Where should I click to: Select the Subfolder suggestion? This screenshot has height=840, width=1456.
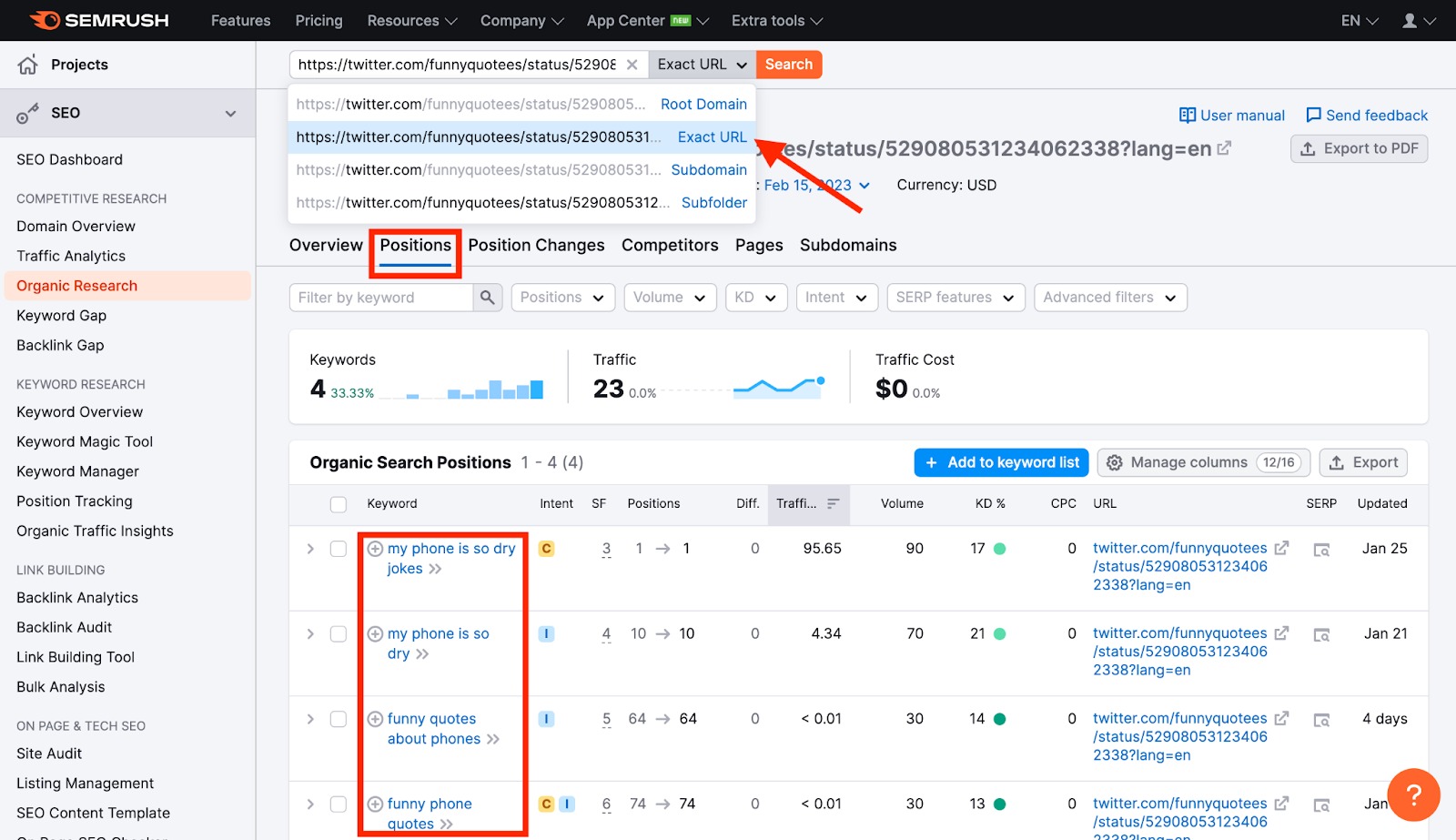tap(521, 203)
